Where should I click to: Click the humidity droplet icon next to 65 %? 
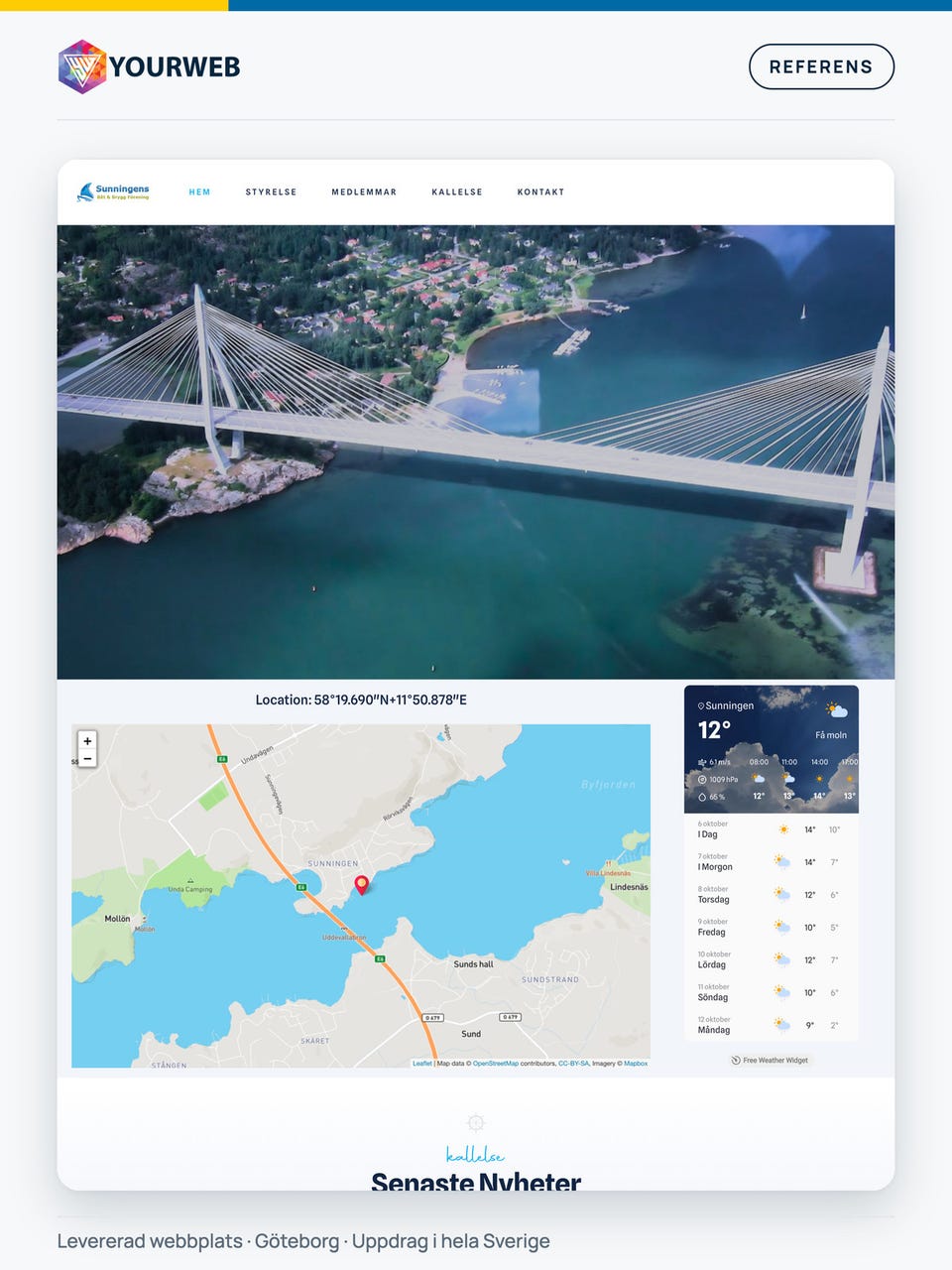tap(702, 796)
